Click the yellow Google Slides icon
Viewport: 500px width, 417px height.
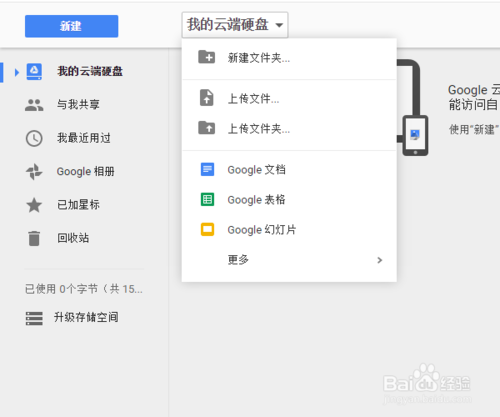coord(207,229)
